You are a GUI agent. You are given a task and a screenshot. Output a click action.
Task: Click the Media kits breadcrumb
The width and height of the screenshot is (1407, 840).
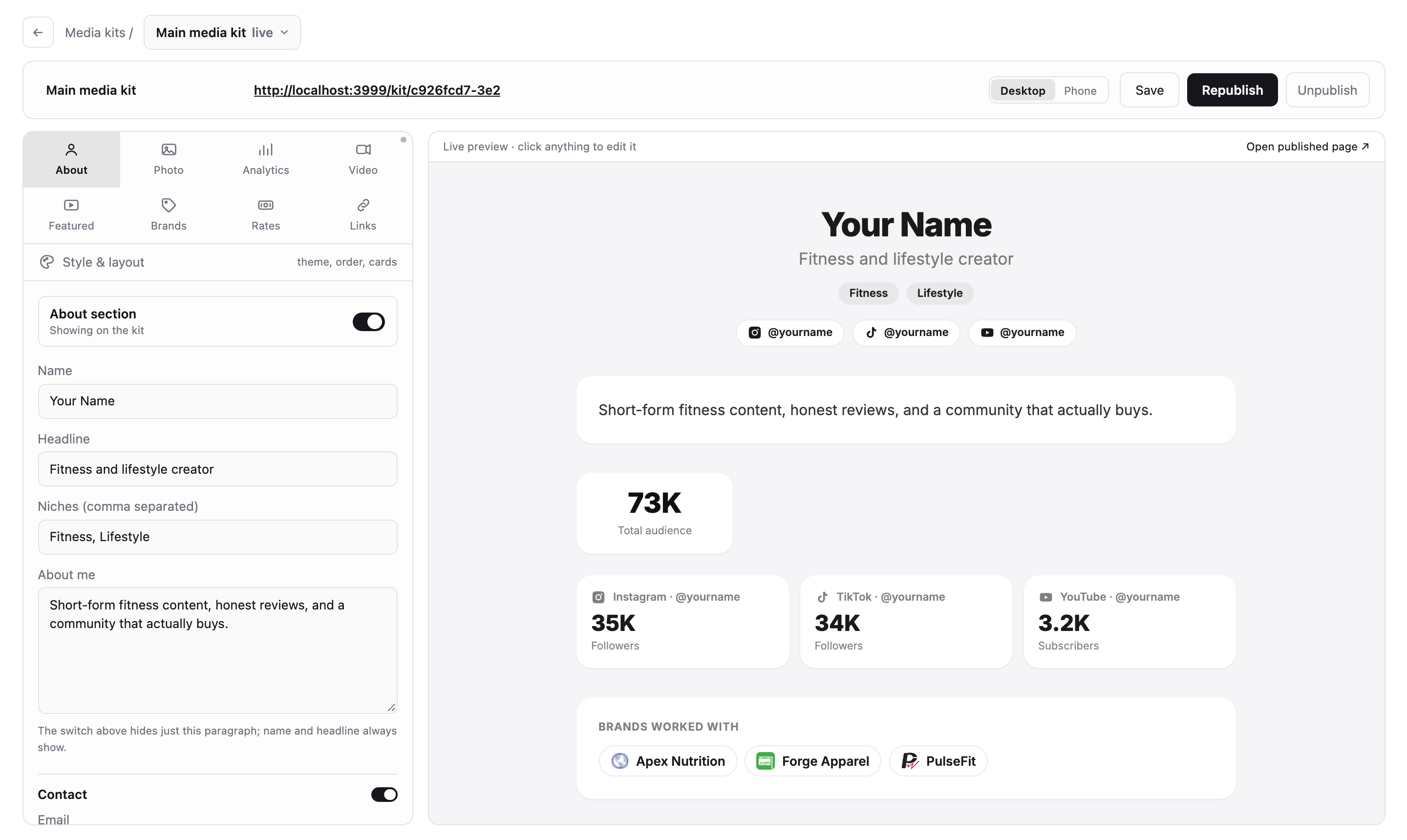(x=95, y=33)
